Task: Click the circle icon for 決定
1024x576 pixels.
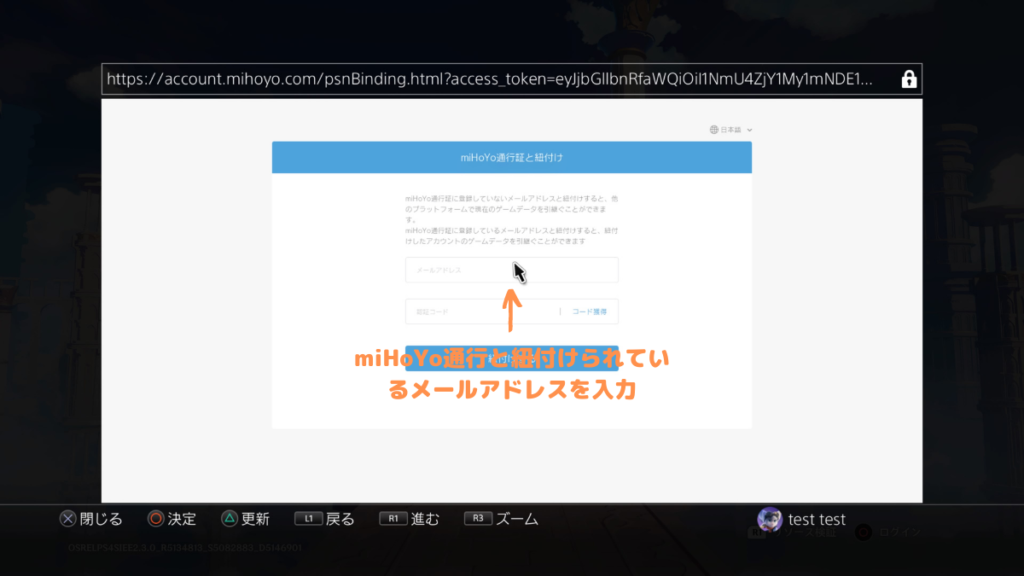Action: click(155, 519)
